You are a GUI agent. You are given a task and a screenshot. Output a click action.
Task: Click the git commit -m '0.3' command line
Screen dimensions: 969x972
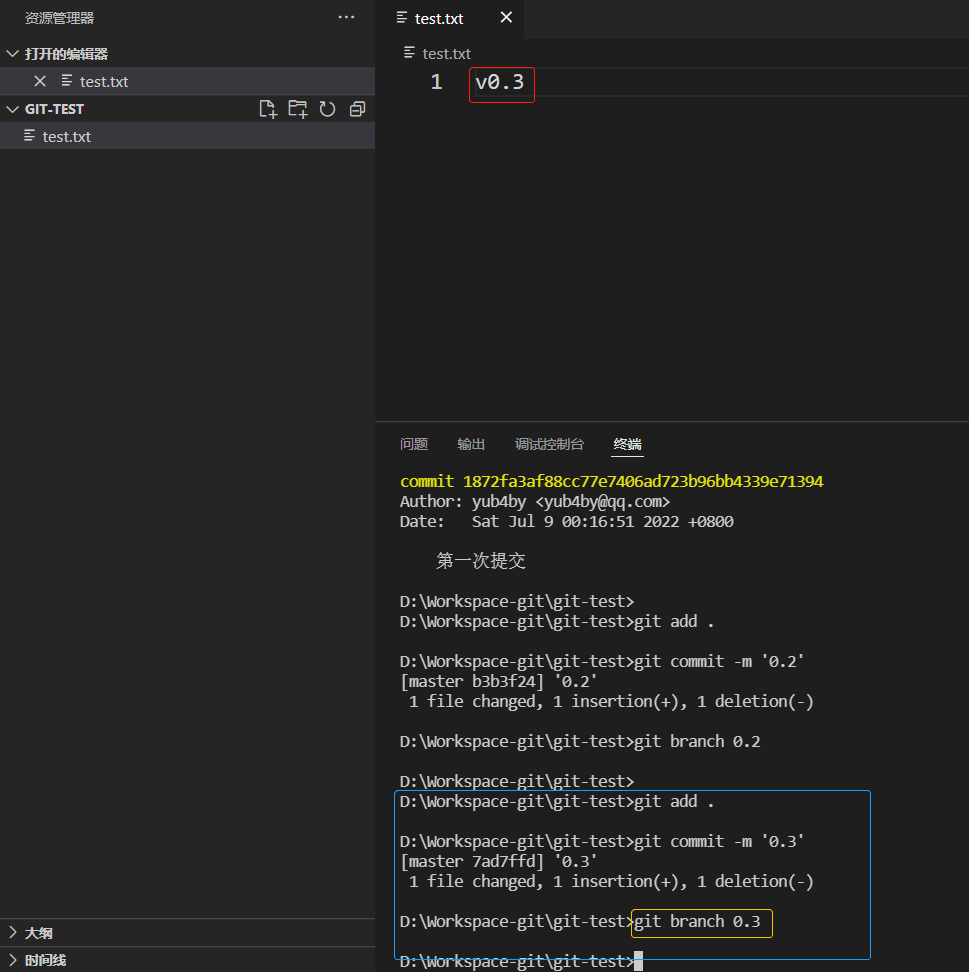602,841
